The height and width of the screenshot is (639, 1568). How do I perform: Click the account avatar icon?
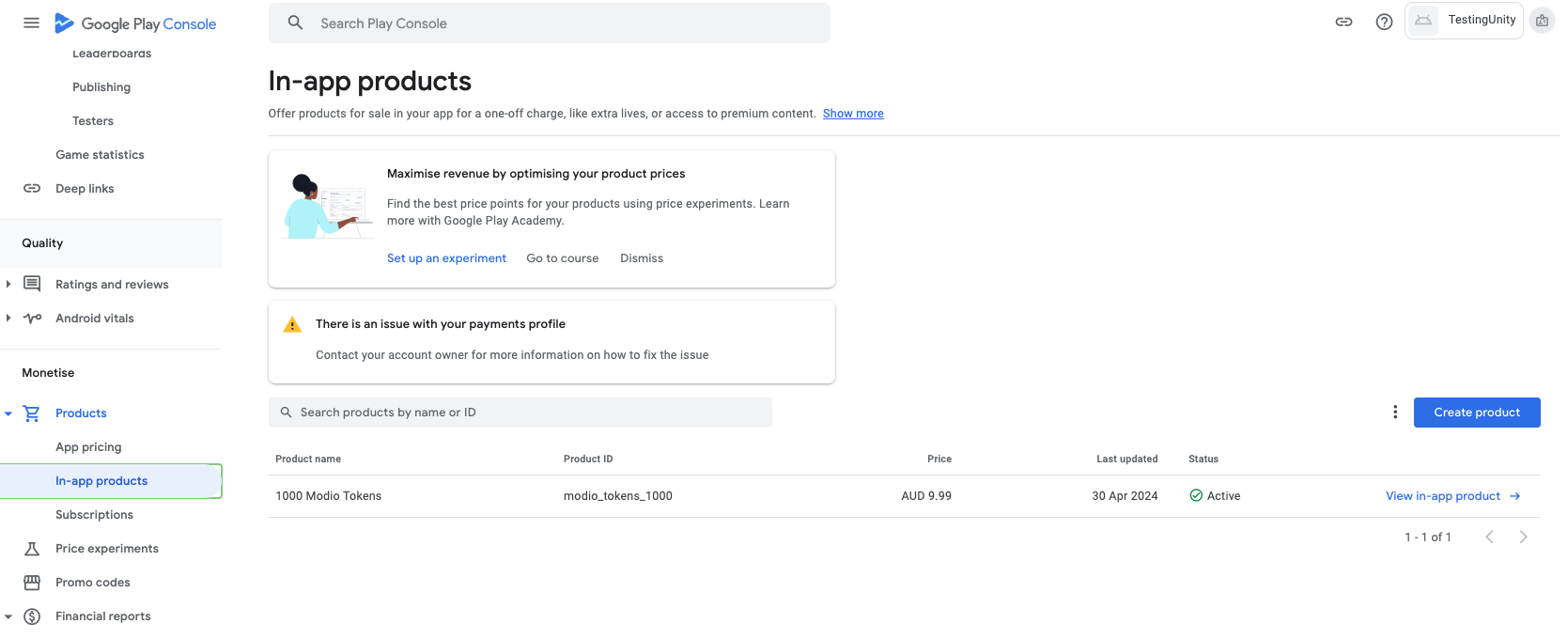coord(1542,21)
